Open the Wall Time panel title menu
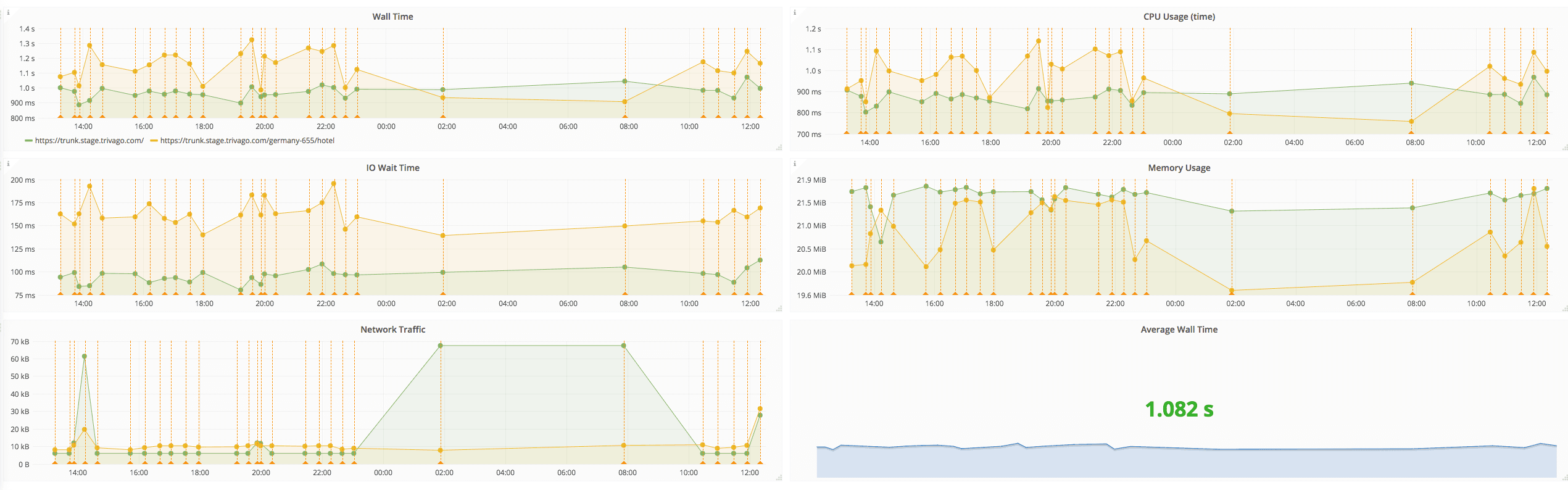This screenshot has height=490, width=1568. pyautogui.click(x=392, y=17)
